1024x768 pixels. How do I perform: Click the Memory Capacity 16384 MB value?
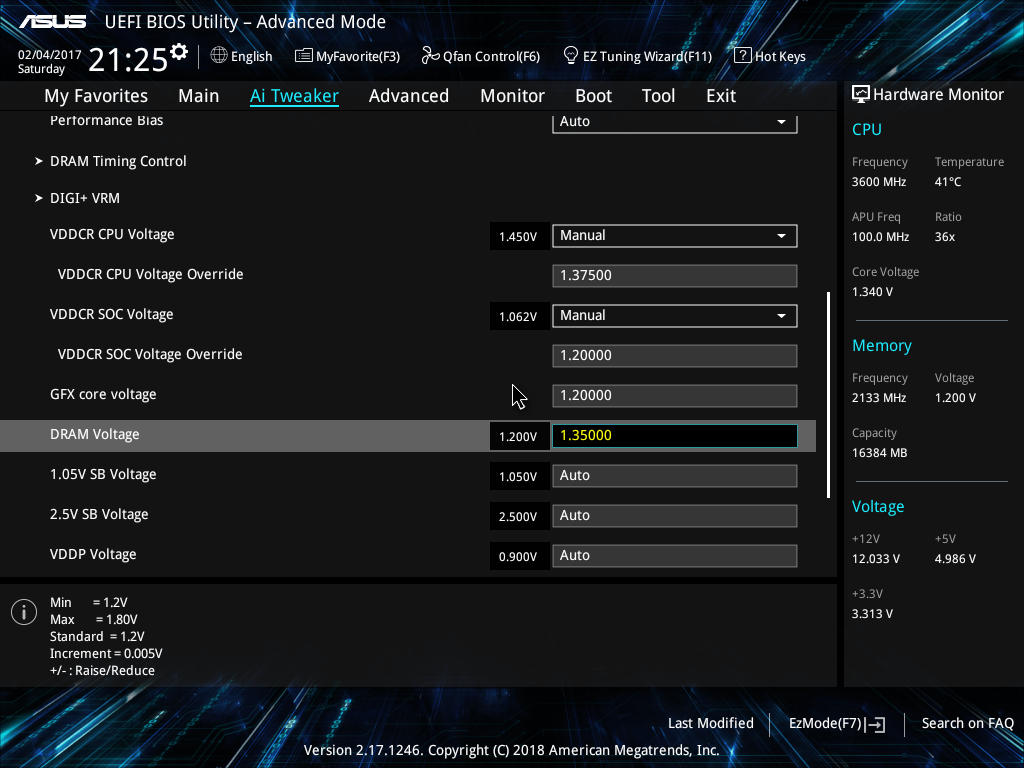point(879,453)
